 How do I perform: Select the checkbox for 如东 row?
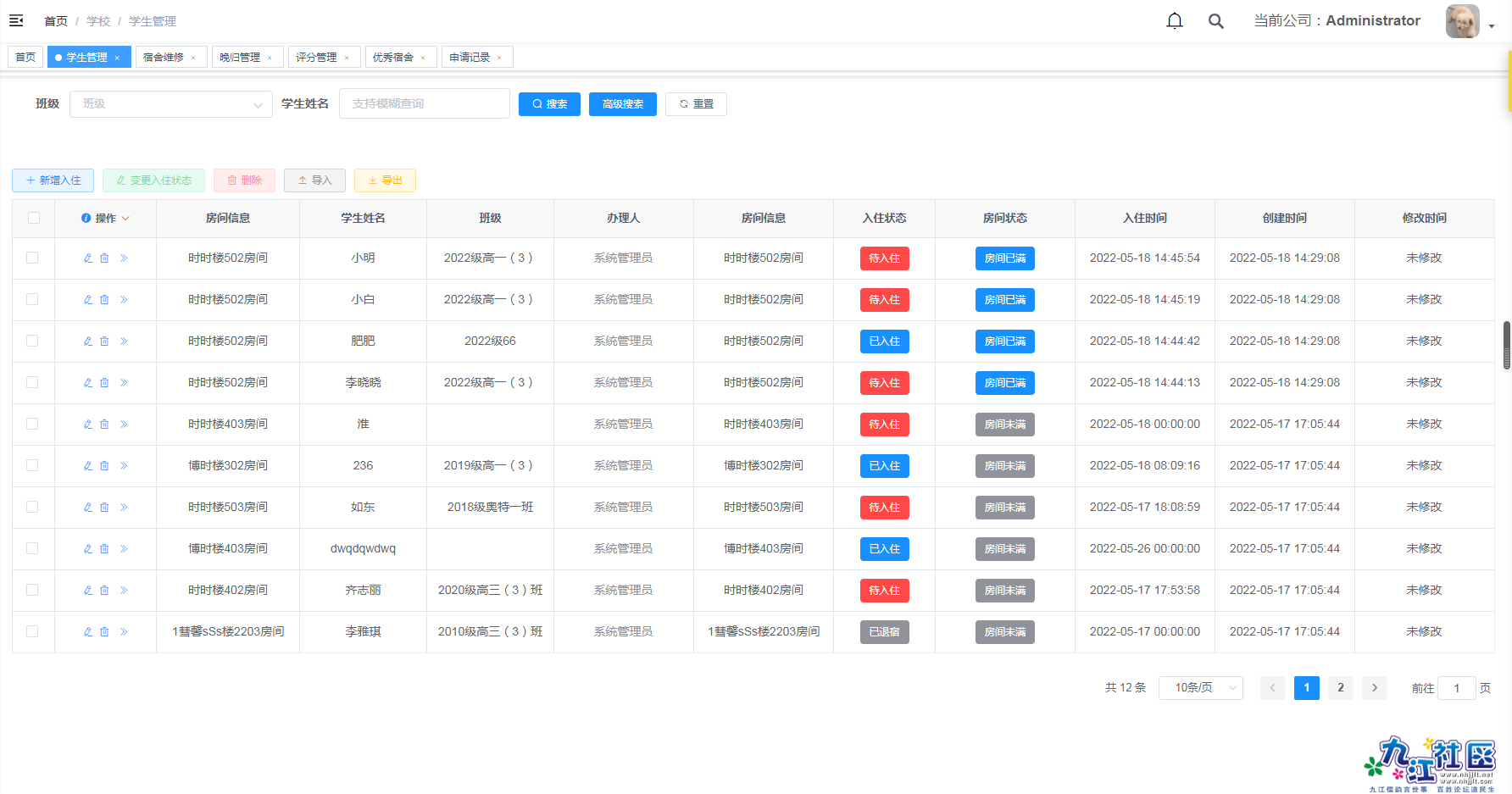click(32, 508)
